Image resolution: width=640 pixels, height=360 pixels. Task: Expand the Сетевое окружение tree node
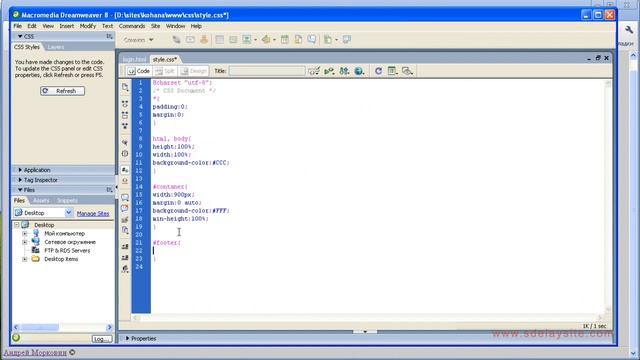pos(25,242)
